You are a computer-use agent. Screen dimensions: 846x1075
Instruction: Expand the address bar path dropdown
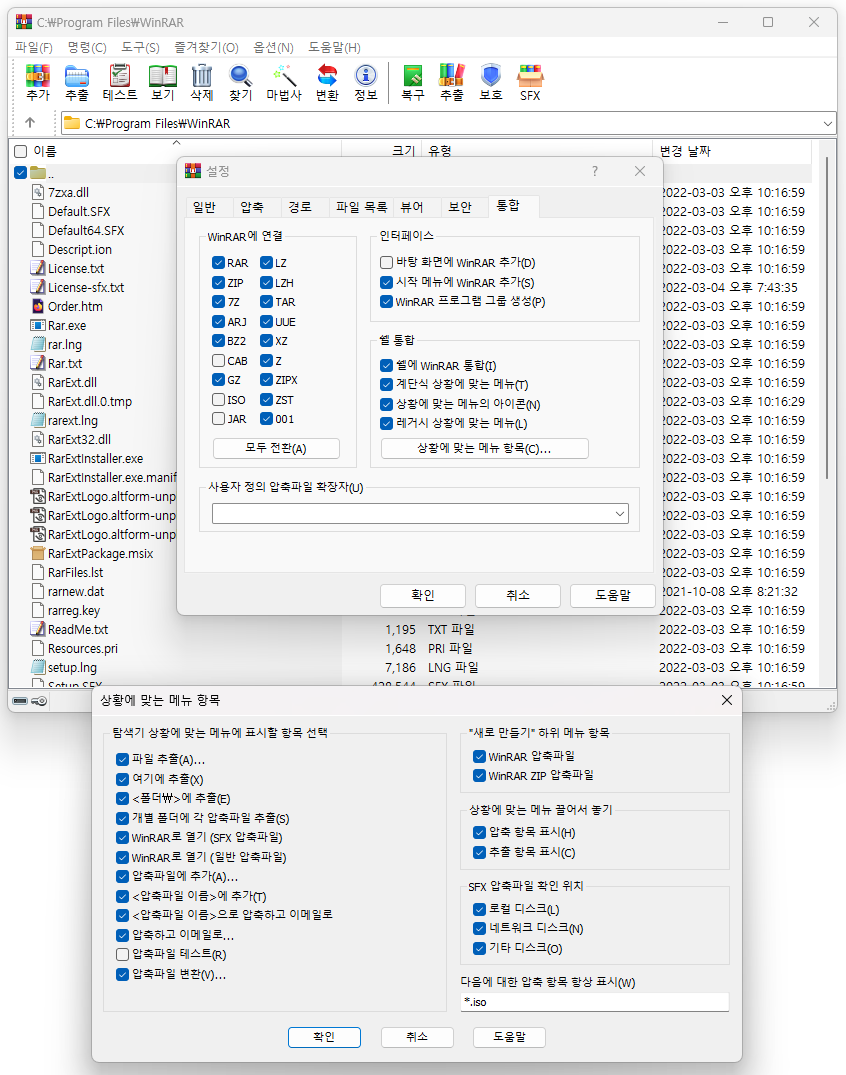pyautogui.click(x=827, y=123)
